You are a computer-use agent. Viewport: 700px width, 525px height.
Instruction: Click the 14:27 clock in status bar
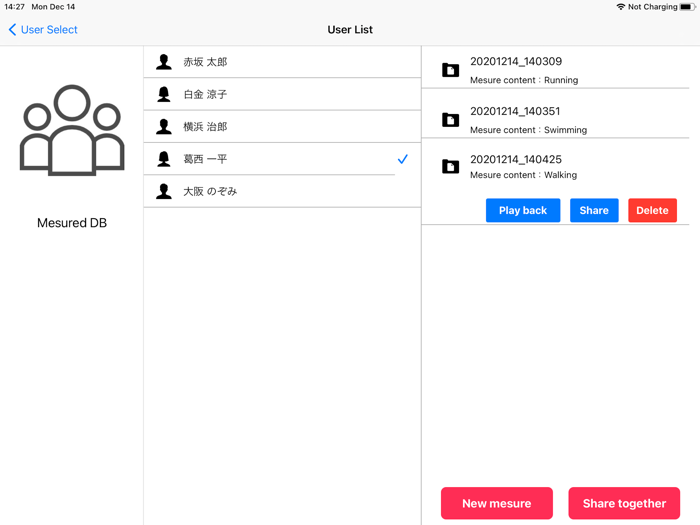pos(14,7)
